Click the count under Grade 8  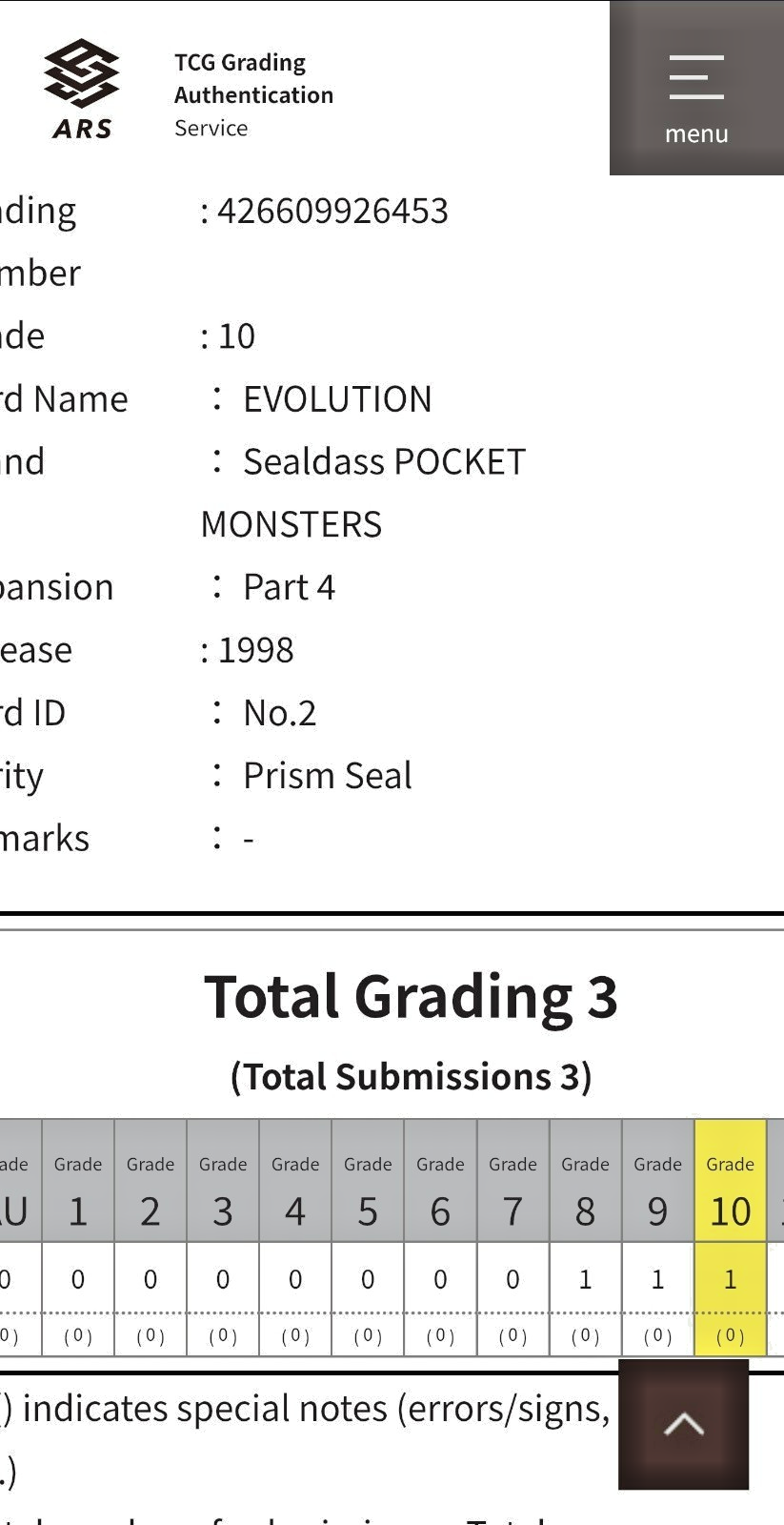pos(586,1278)
